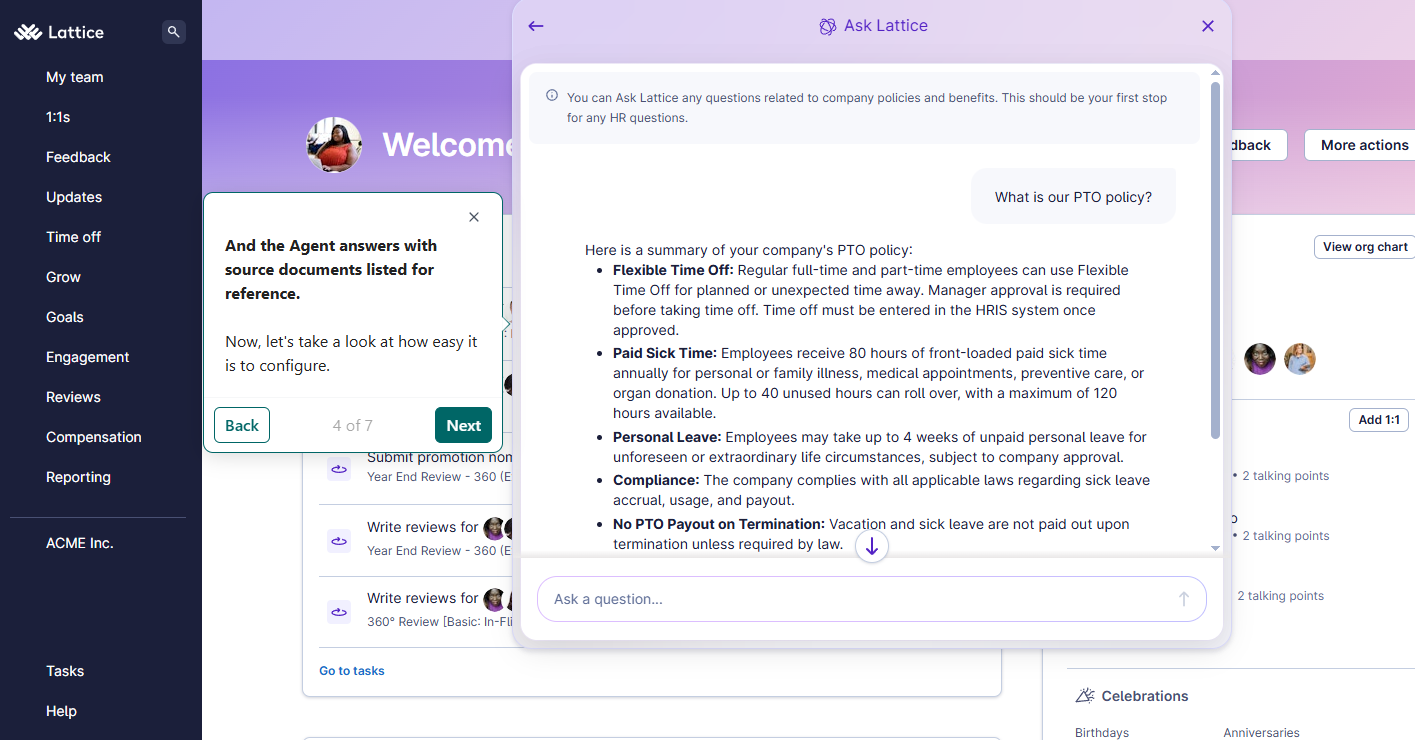The width and height of the screenshot is (1415, 740).
Task: Follow the Go to tasks link
Action: 352,671
